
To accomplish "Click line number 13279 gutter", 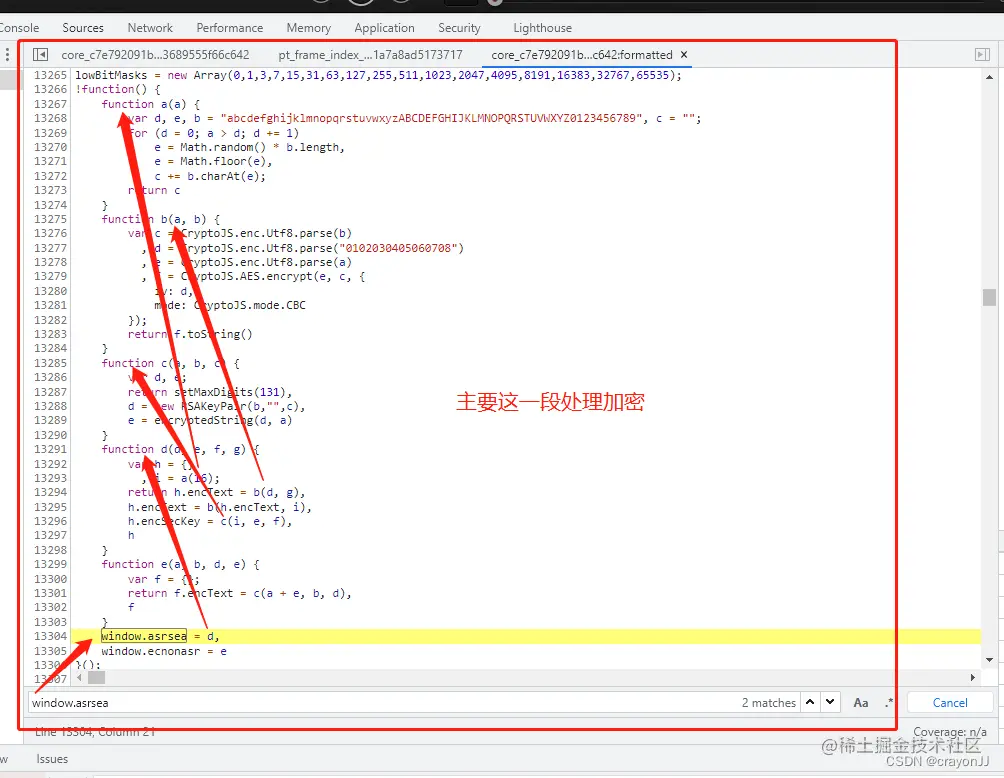I will tap(50, 276).
